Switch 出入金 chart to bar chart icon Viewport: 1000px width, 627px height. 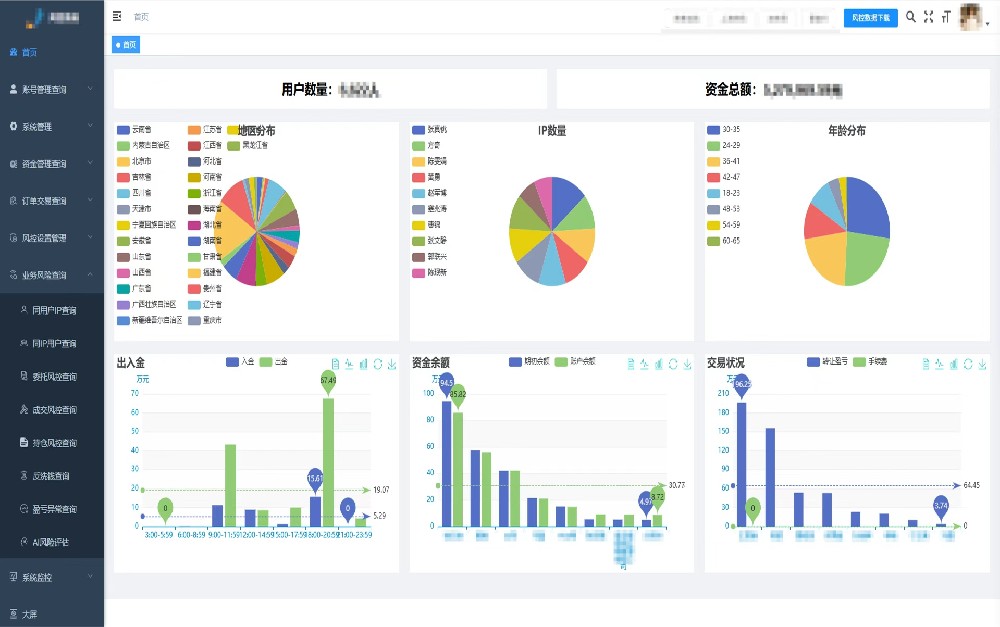363,363
